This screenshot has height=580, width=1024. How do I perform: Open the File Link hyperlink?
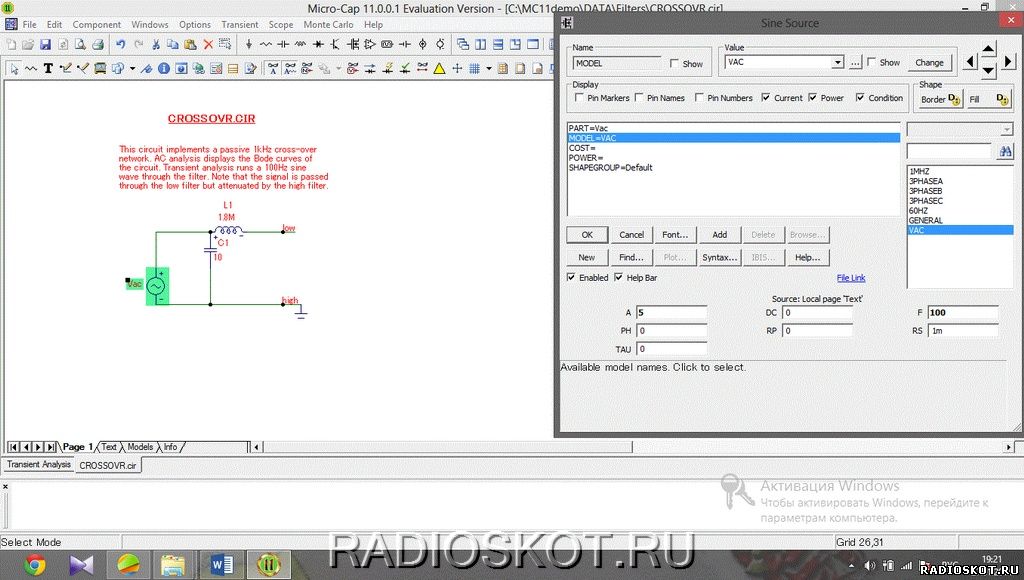[850, 278]
